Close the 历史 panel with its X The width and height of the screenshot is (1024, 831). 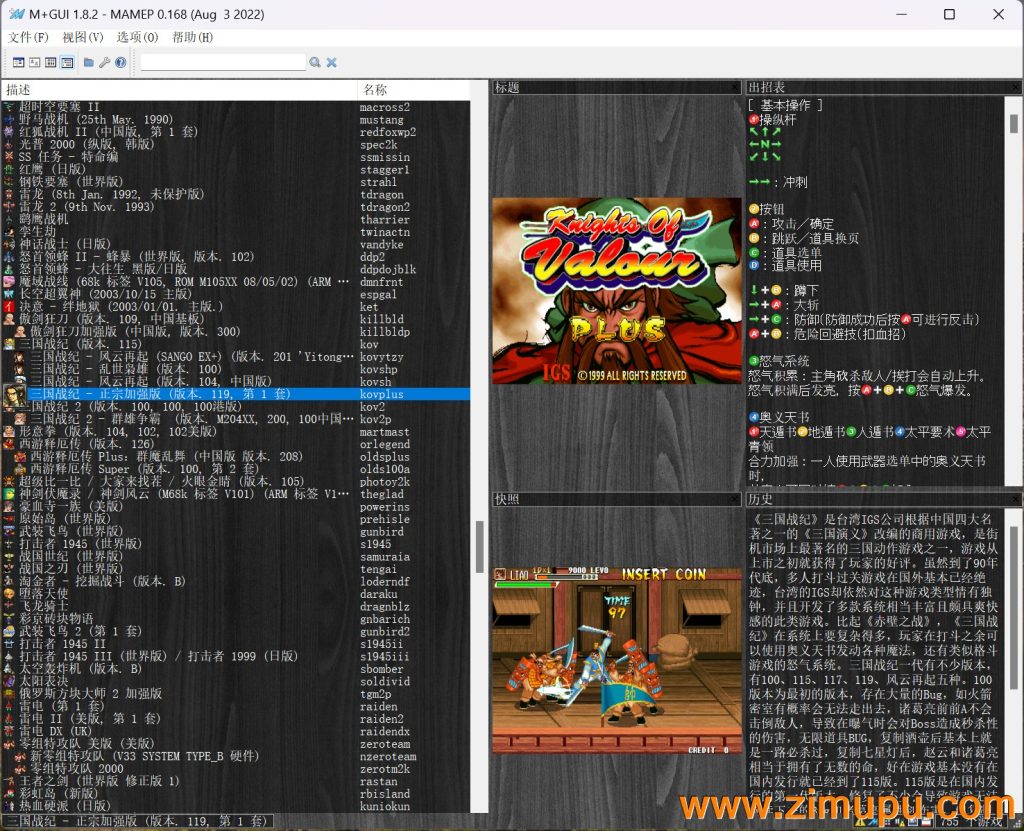[x=1017, y=498]
